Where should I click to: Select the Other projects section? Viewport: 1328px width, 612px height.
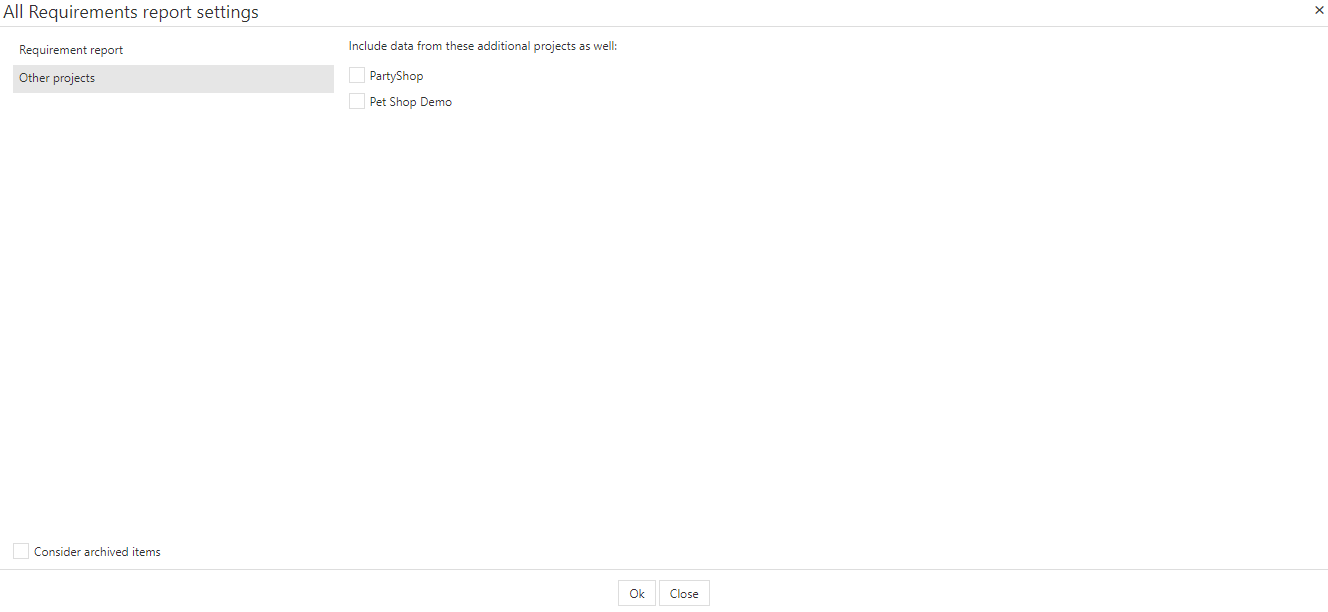click(57, 78)
